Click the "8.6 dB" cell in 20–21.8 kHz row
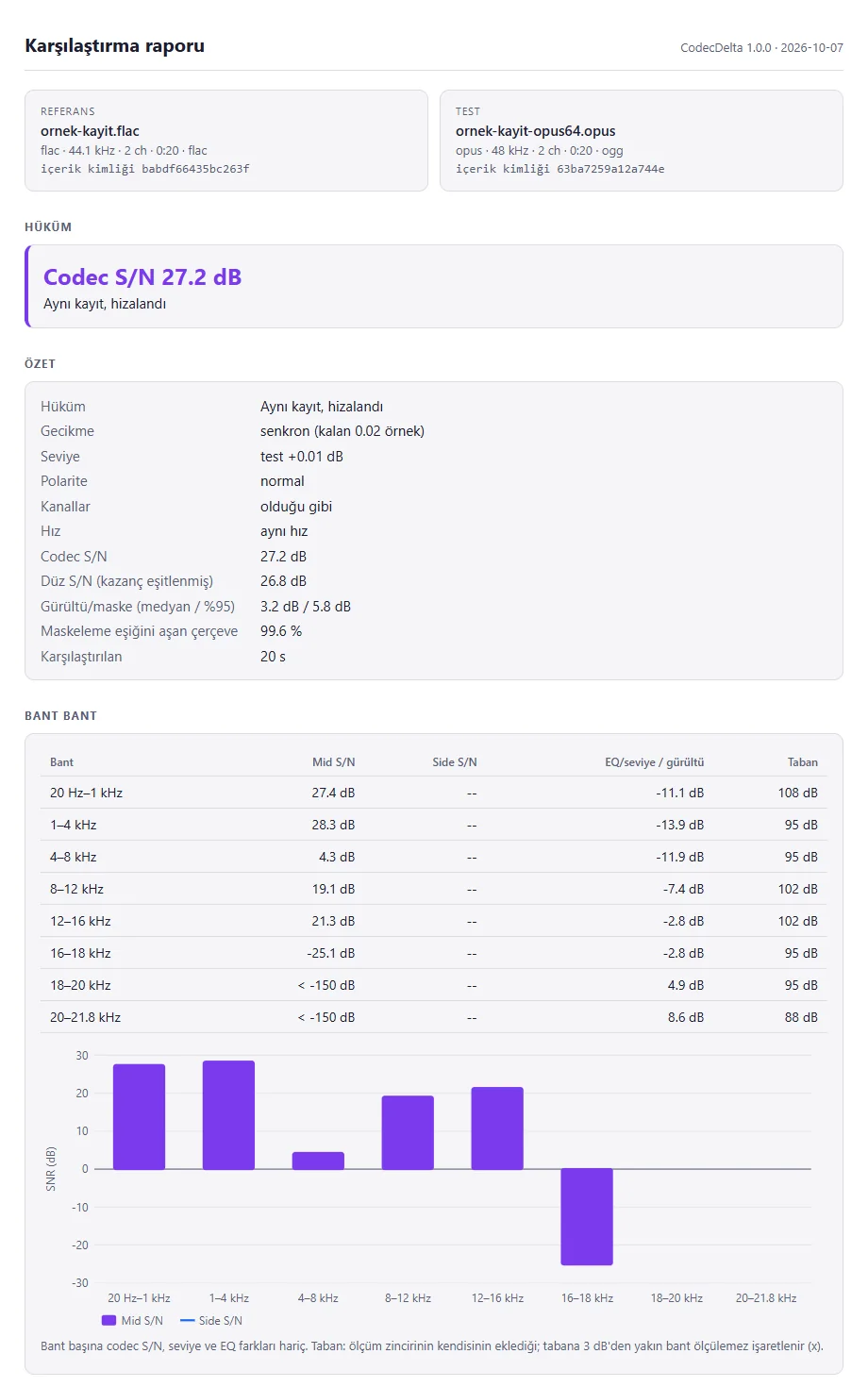Screen dimensions: 868x1387 [x=686, y=1017]
